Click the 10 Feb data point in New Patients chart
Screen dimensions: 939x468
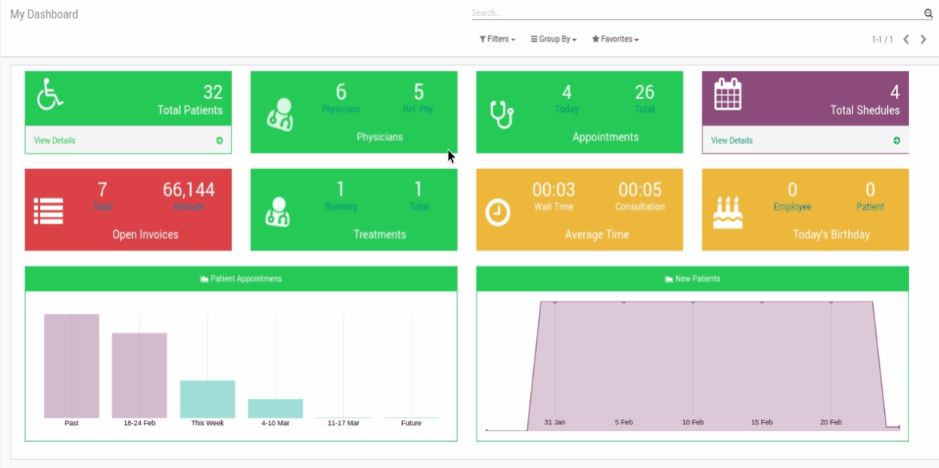pyautogui.click(x=693, y=301)
